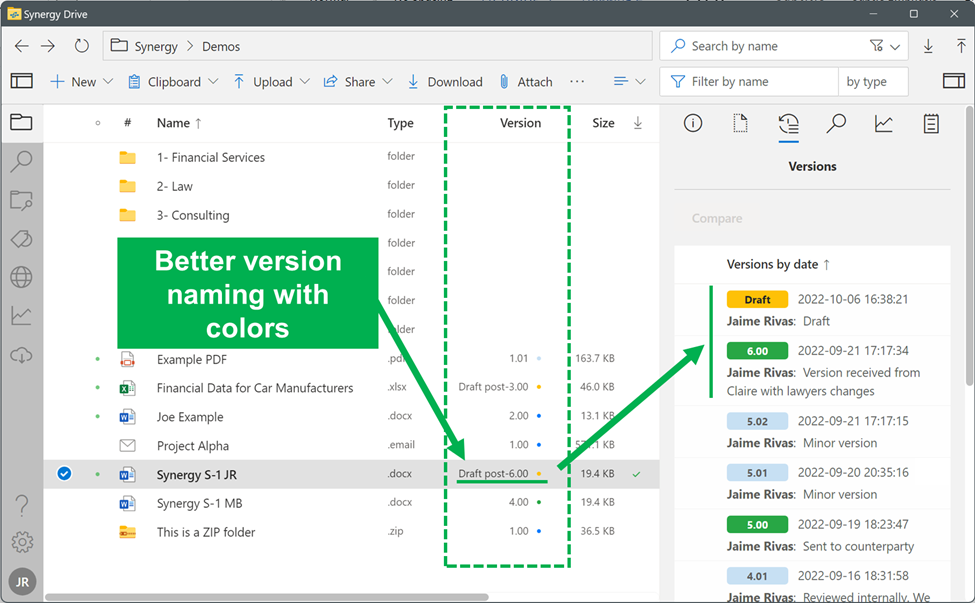Click the uploads arrow icon at top right
The height and width of the screenshot is (603, 975).
(x=961, y=46)
